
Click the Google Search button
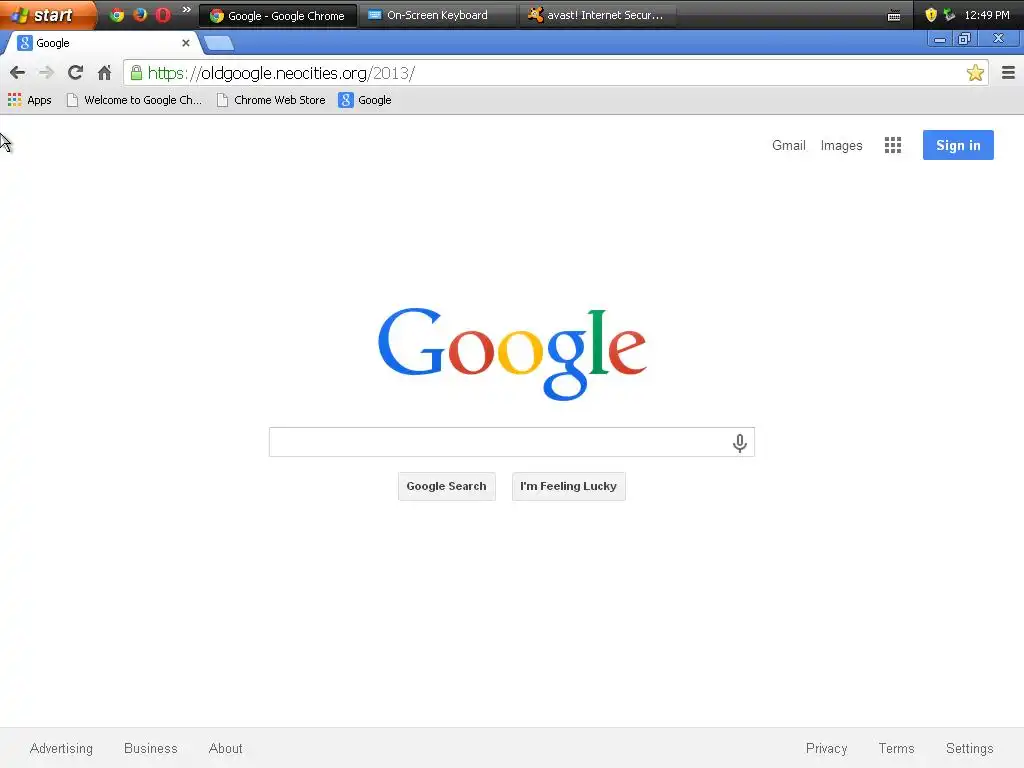(447, 487)
